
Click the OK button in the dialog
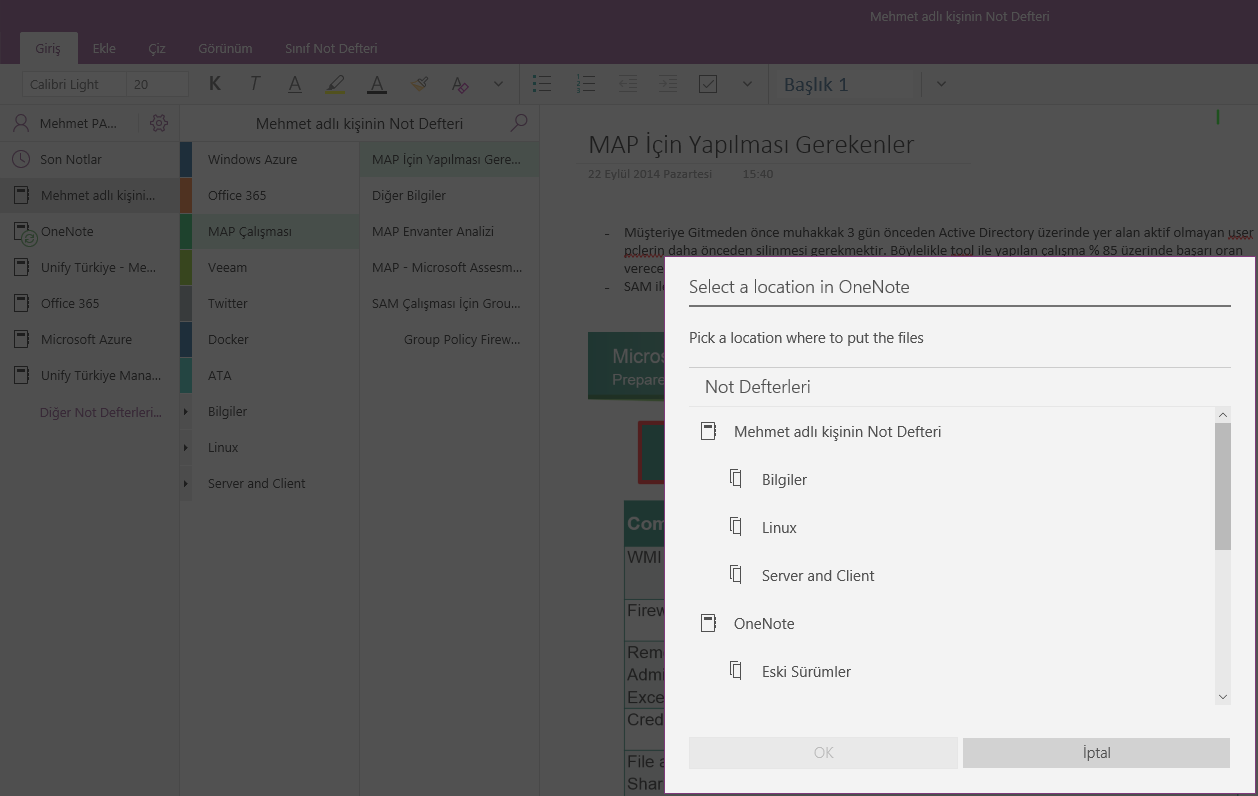(x=823, y=753)
